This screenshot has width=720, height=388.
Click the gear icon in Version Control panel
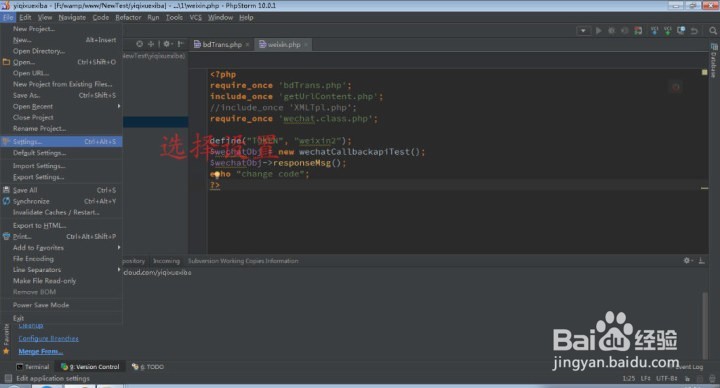pos(687,260)
